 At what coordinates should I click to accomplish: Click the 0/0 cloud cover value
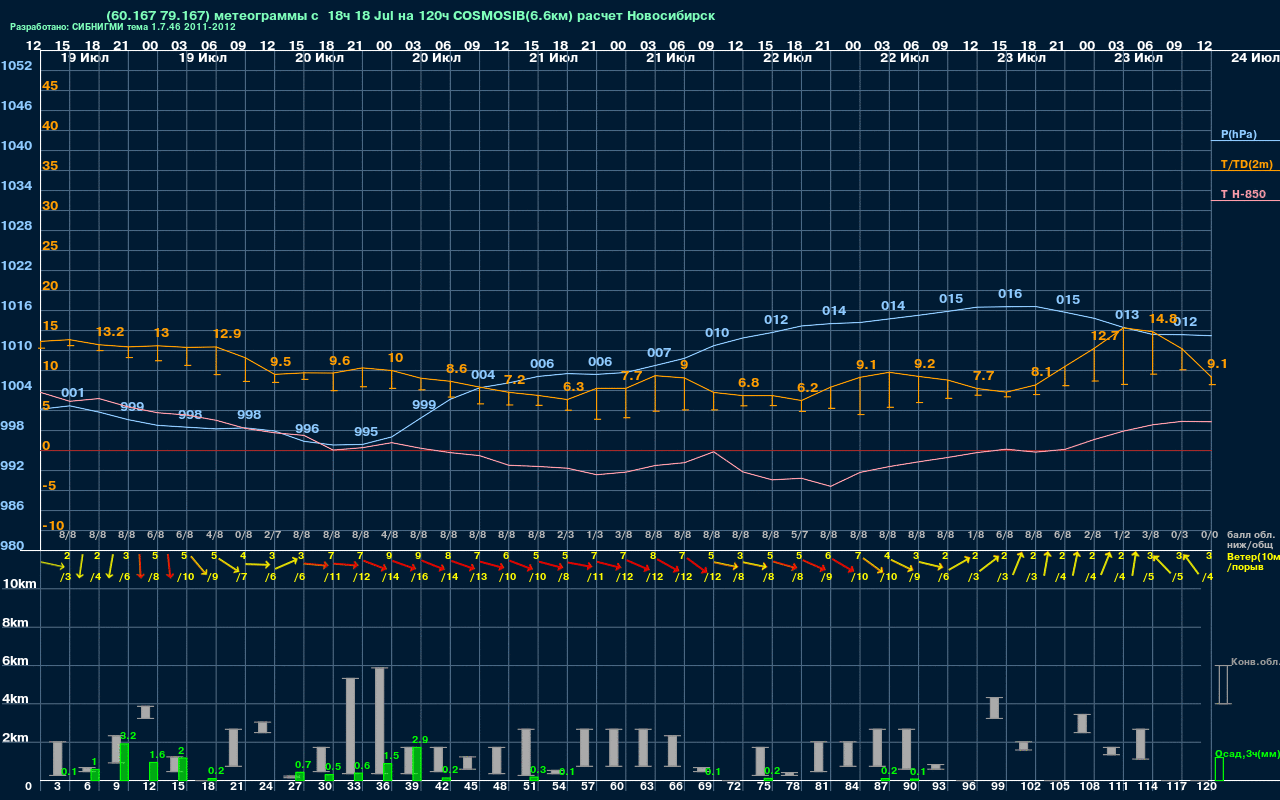[1209, 535]
